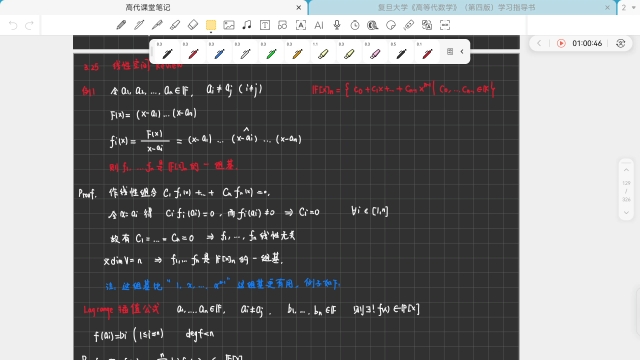Open the AI assistant
This screenshot has height=360, width=640.
319,25
